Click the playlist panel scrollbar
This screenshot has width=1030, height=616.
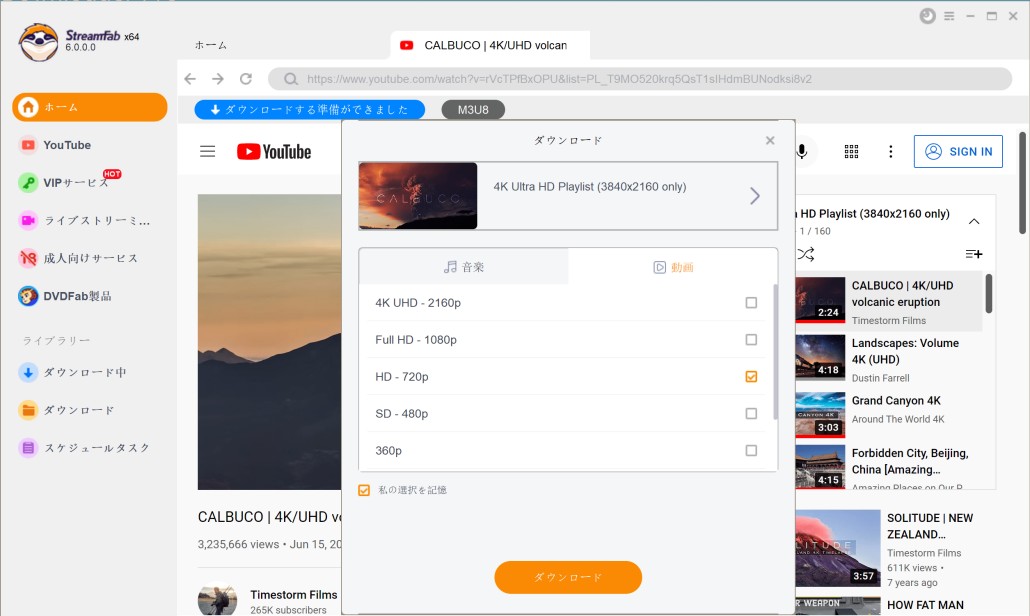point(989,294)
